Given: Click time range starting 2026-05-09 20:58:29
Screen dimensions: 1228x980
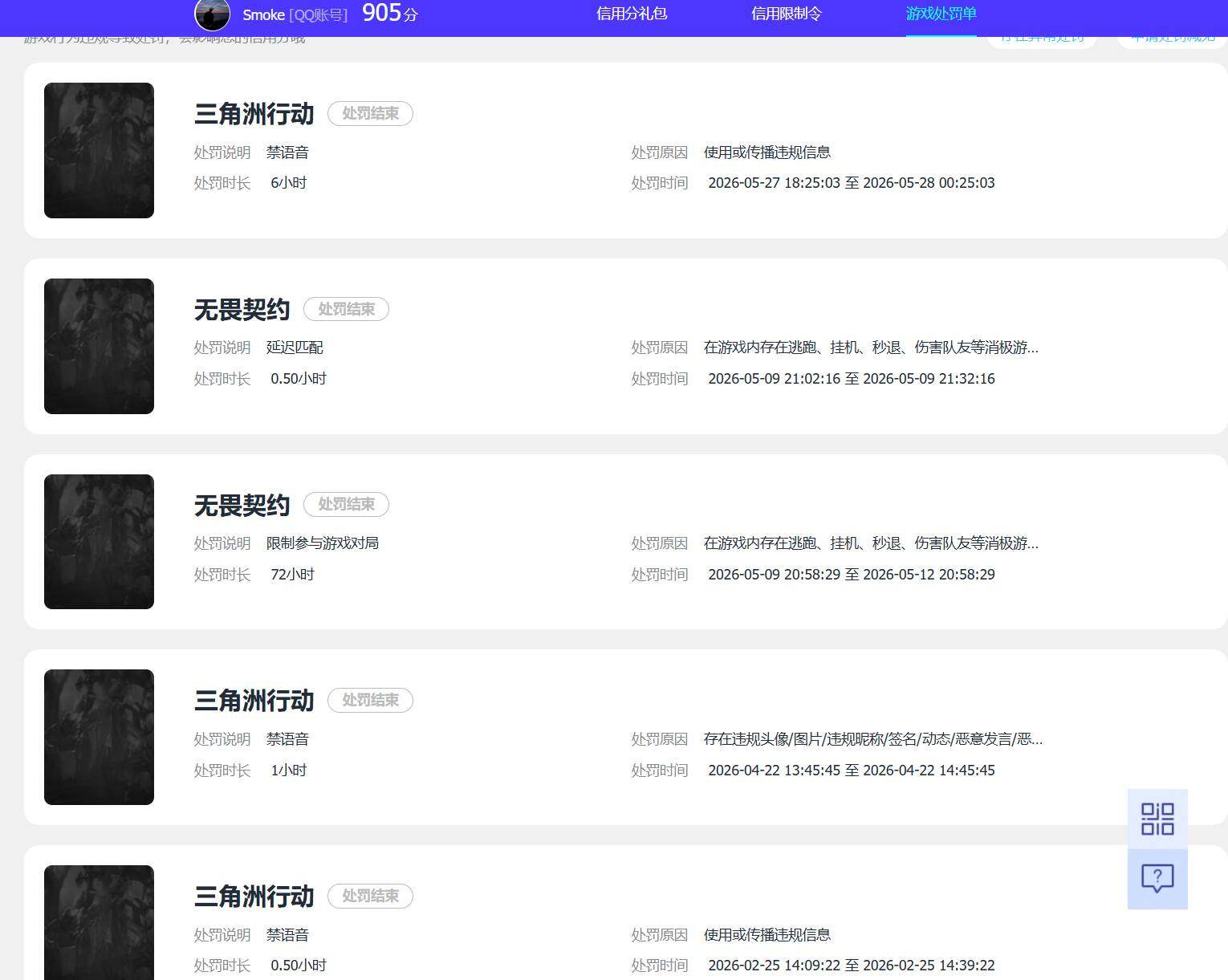Looking at the screenshot, I should coord(852,575).
